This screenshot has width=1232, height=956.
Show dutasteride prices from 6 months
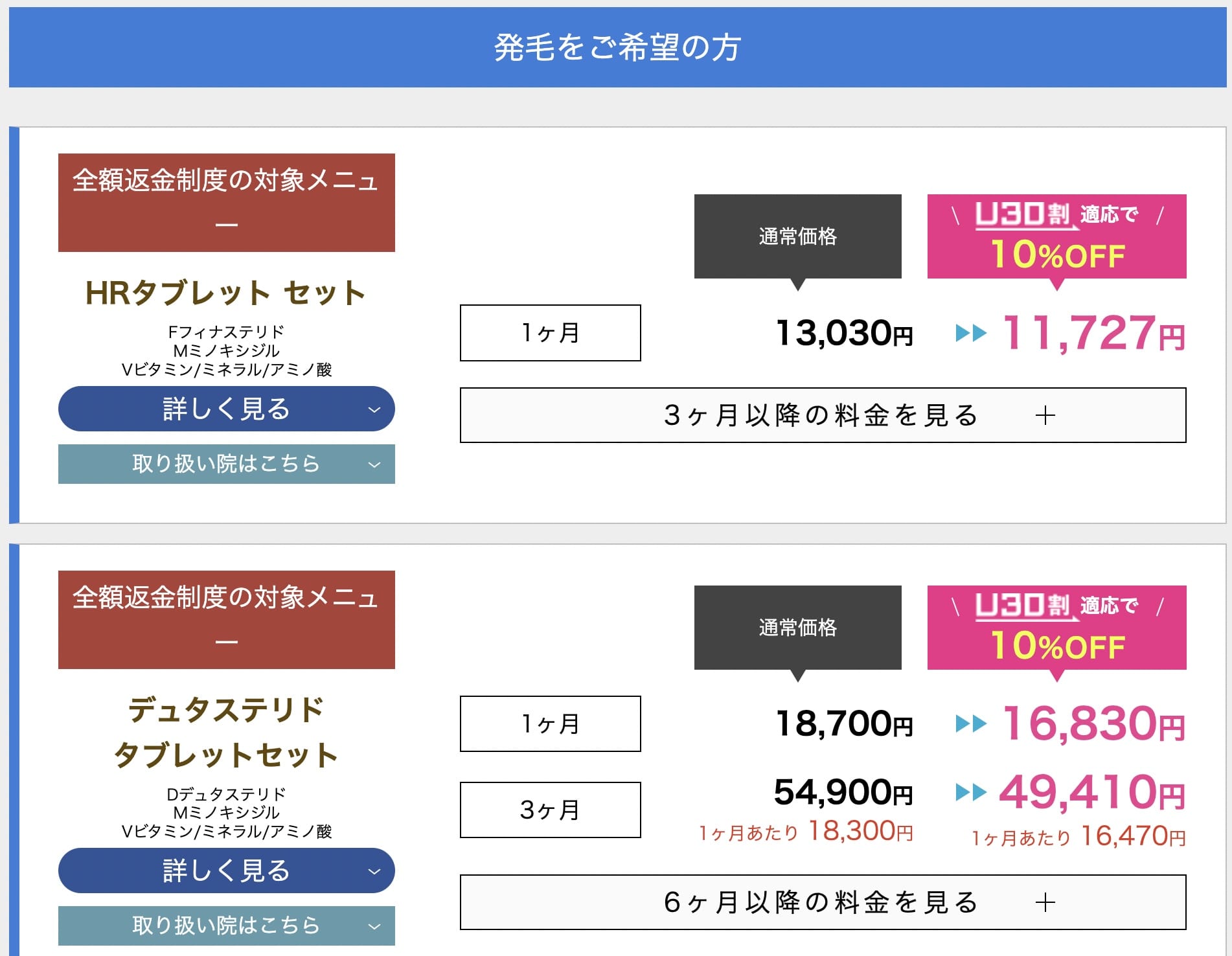click(x=821, y=902)
